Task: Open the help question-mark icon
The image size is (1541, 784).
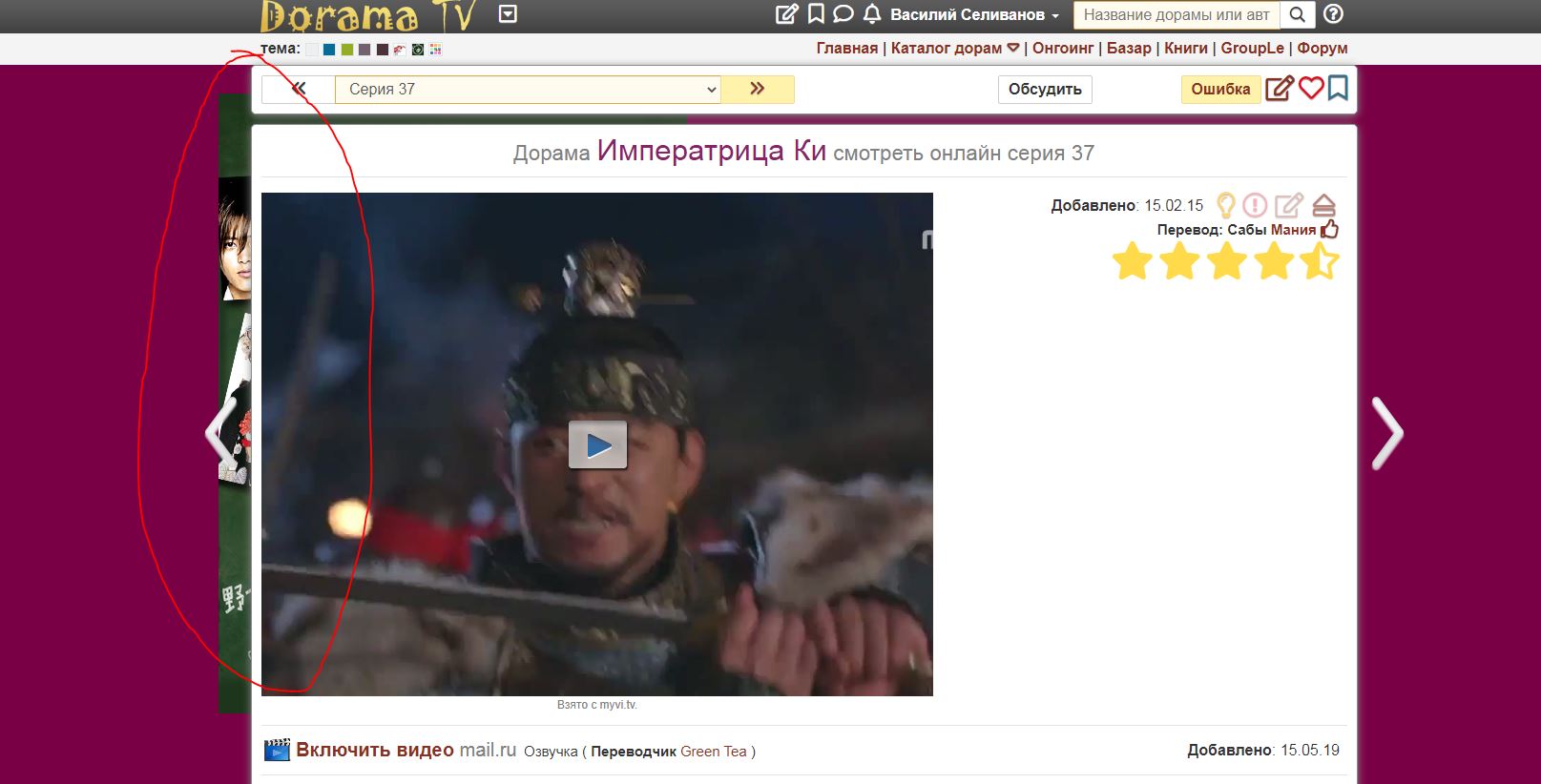Action: tap(1334, 14)
